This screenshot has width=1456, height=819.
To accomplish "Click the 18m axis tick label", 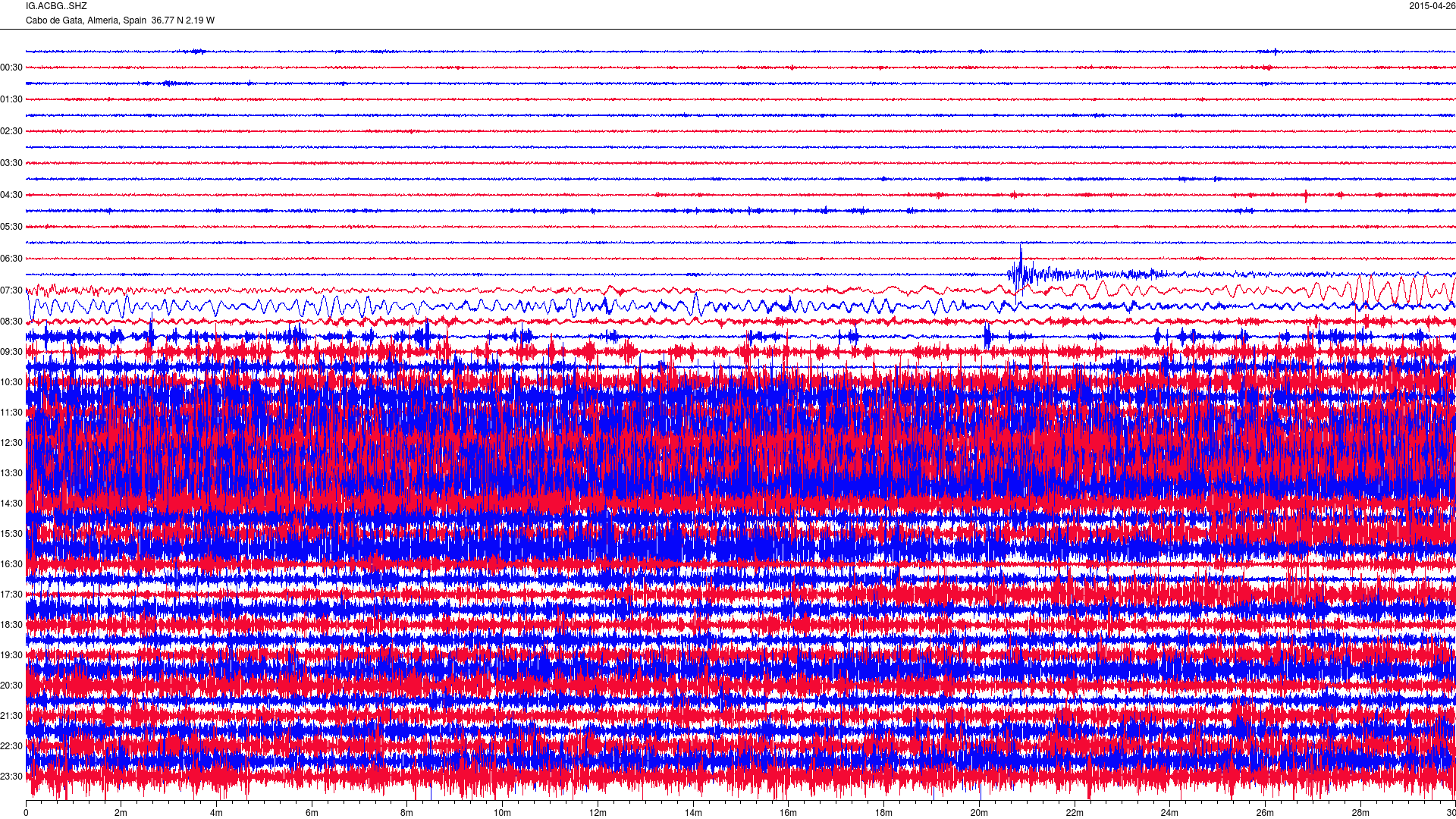I will [x=883, y=813].
